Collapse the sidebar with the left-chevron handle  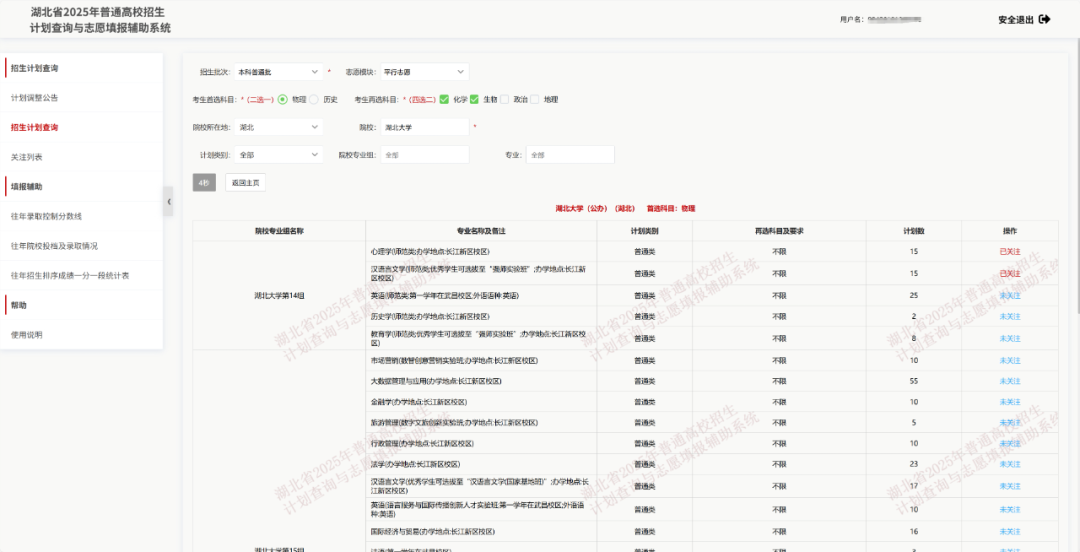coord(168,201)
